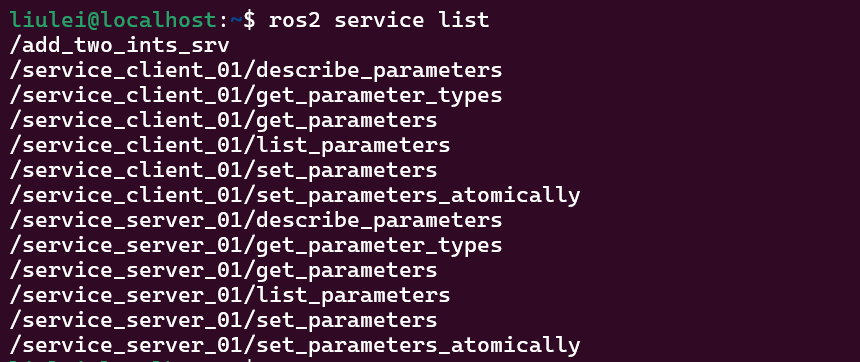Click /service_server_01/get_parameter_types line

pos(256,245)
